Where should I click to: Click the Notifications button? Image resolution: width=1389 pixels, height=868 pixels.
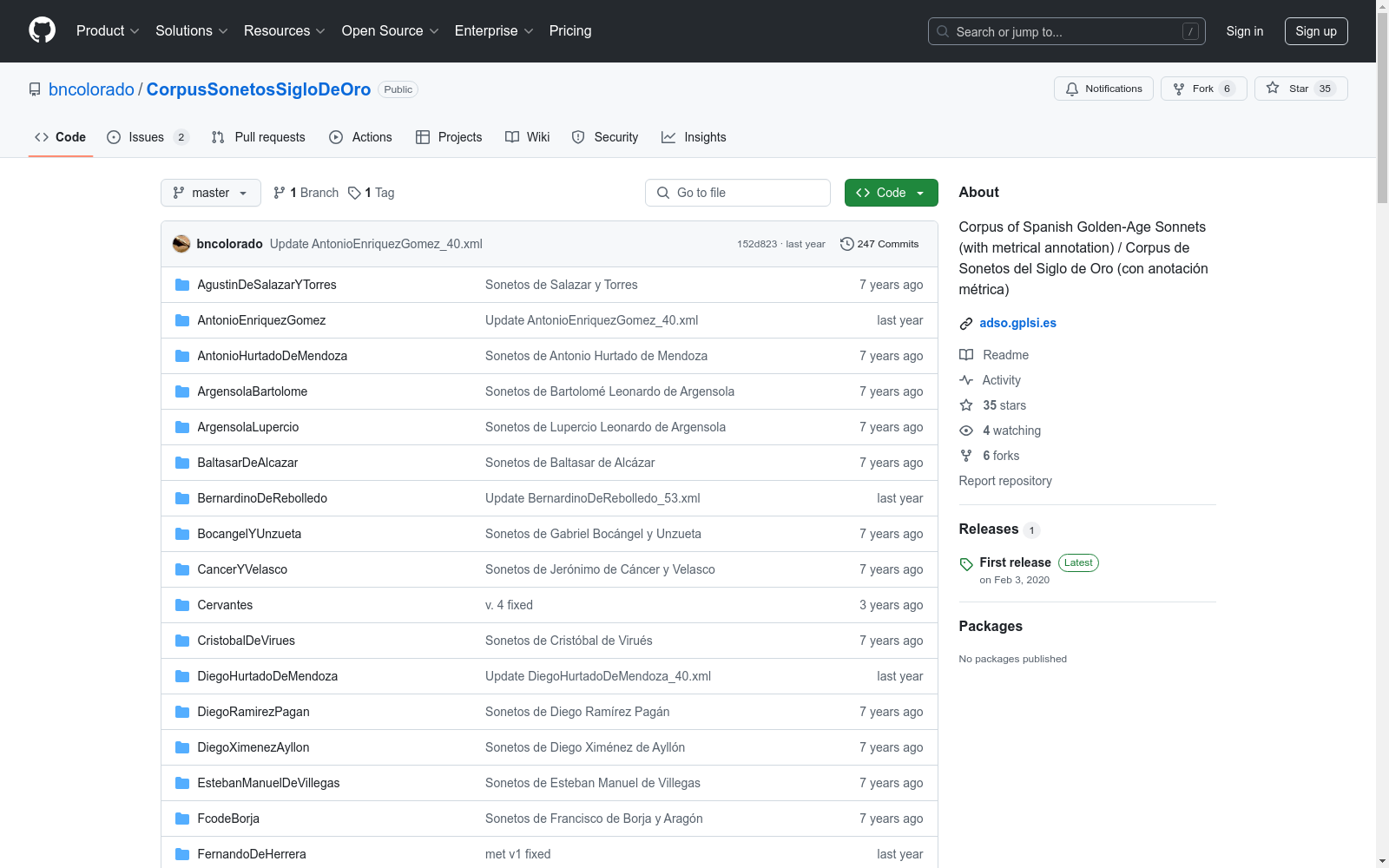pos(1103,89)
